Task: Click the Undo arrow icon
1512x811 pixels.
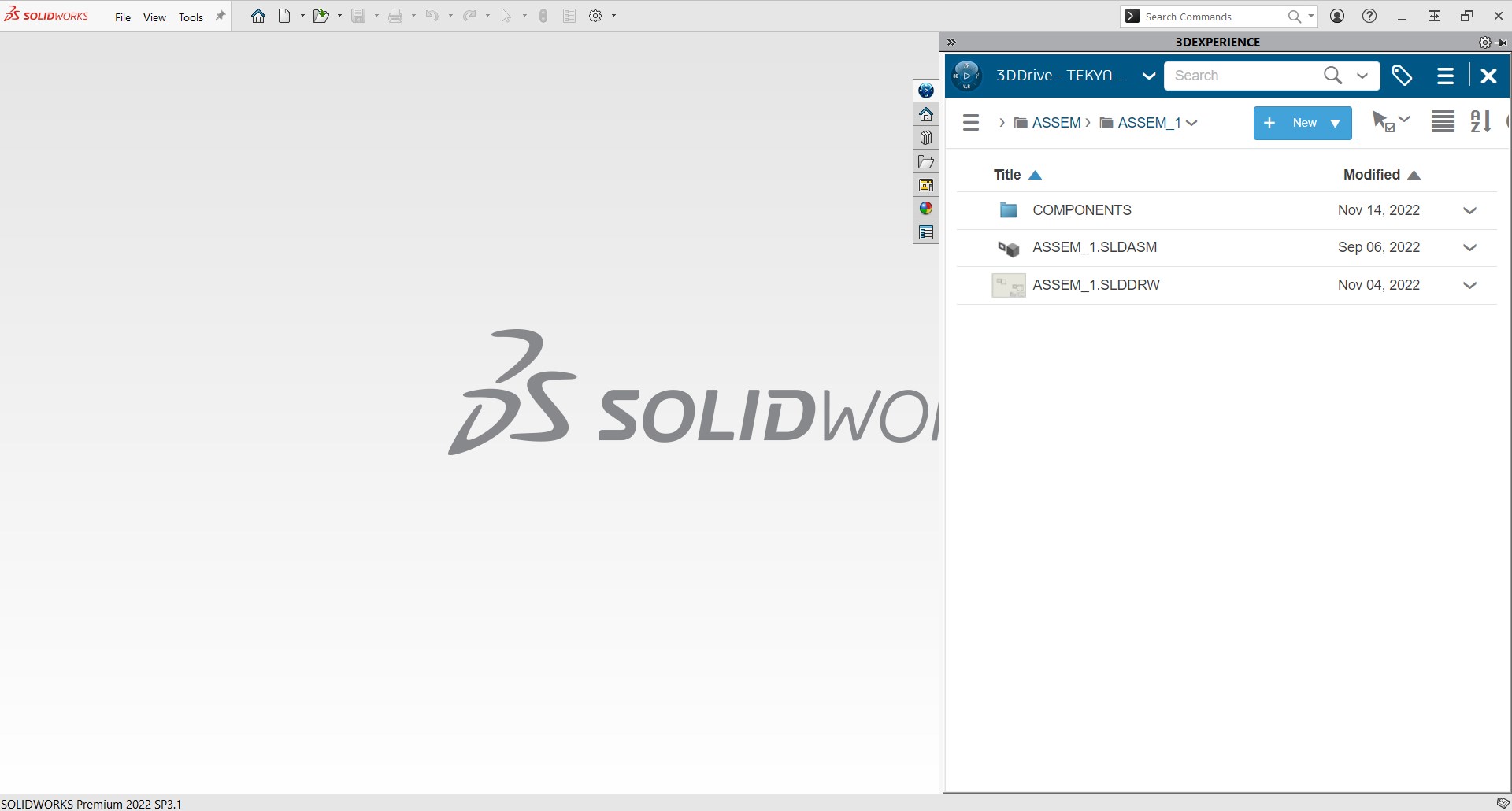Action: point(432,16)
